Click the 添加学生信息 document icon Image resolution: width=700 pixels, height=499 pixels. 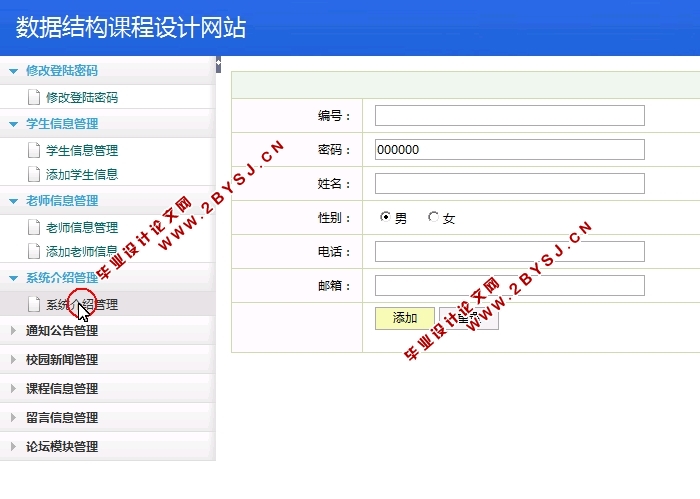click(x=34, y=174)
